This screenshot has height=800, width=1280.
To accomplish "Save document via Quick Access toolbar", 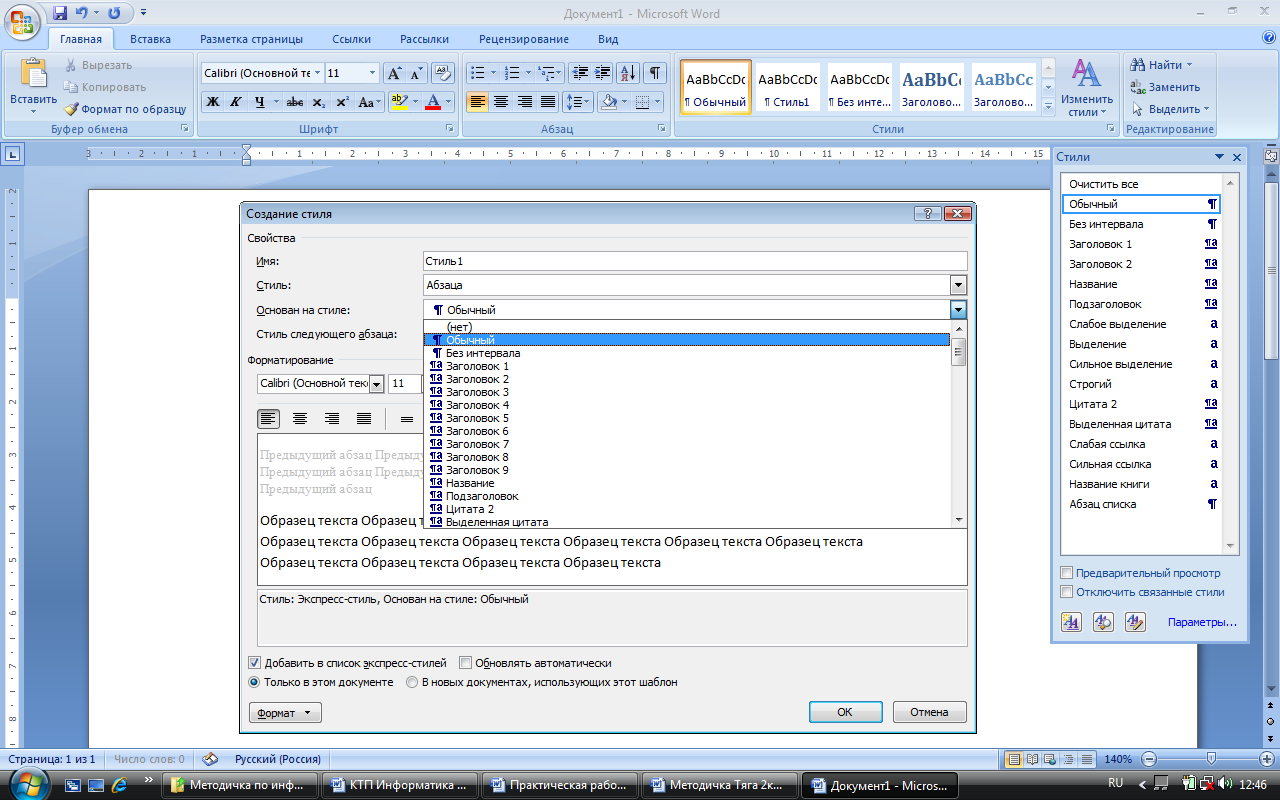I will coord(60,13).
